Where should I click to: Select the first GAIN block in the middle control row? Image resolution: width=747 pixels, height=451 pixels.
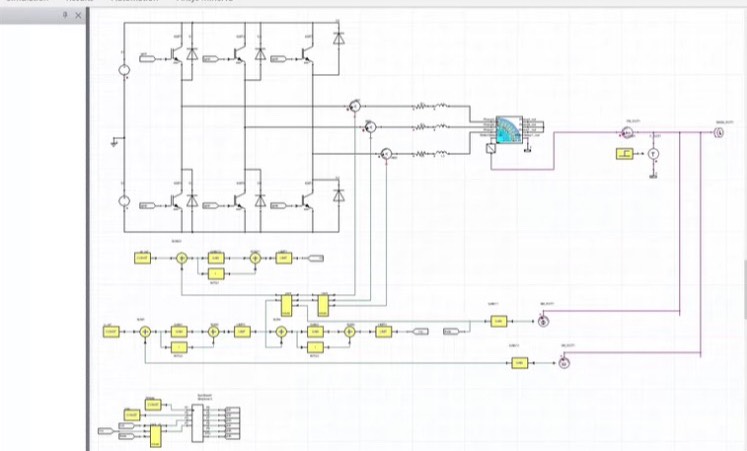[179, 331]
